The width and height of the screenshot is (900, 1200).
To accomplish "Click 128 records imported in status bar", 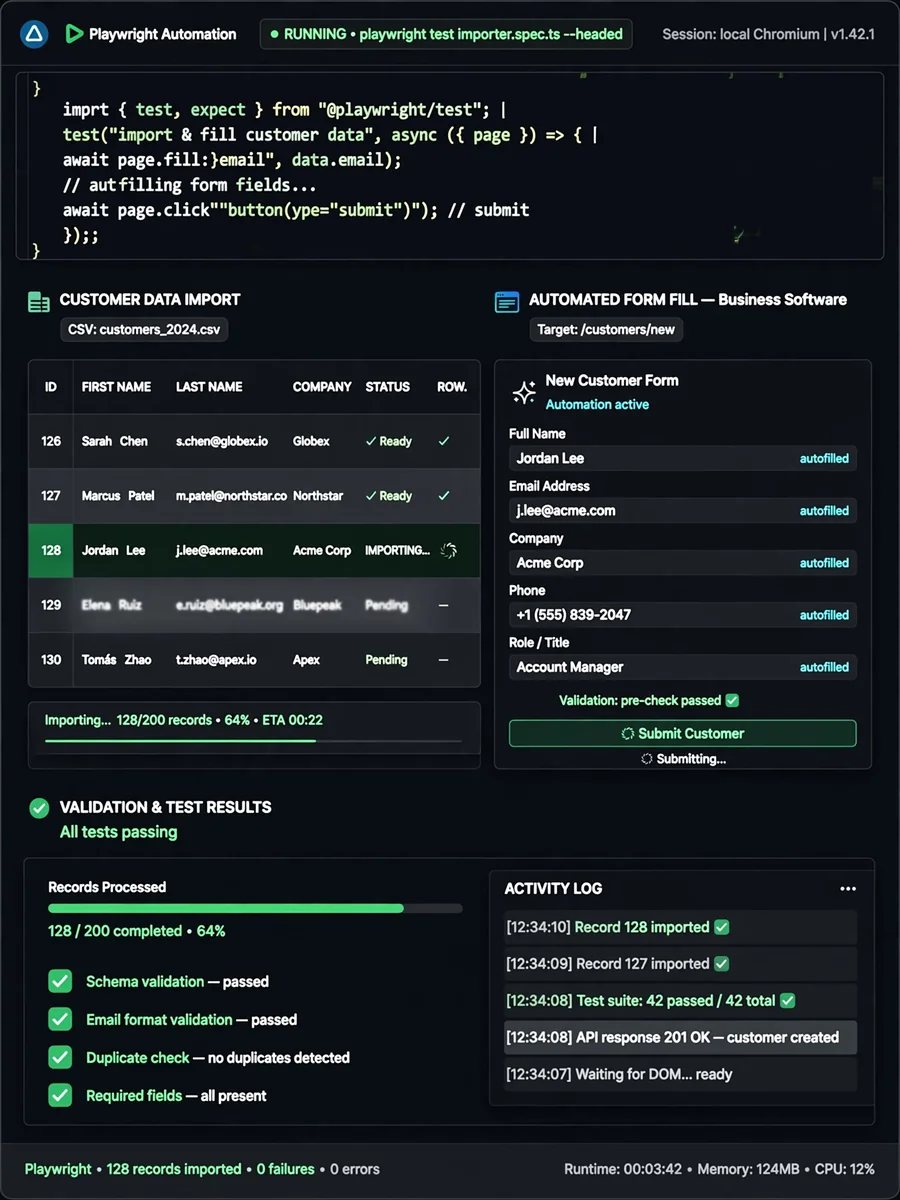I will click(174, 1169).
